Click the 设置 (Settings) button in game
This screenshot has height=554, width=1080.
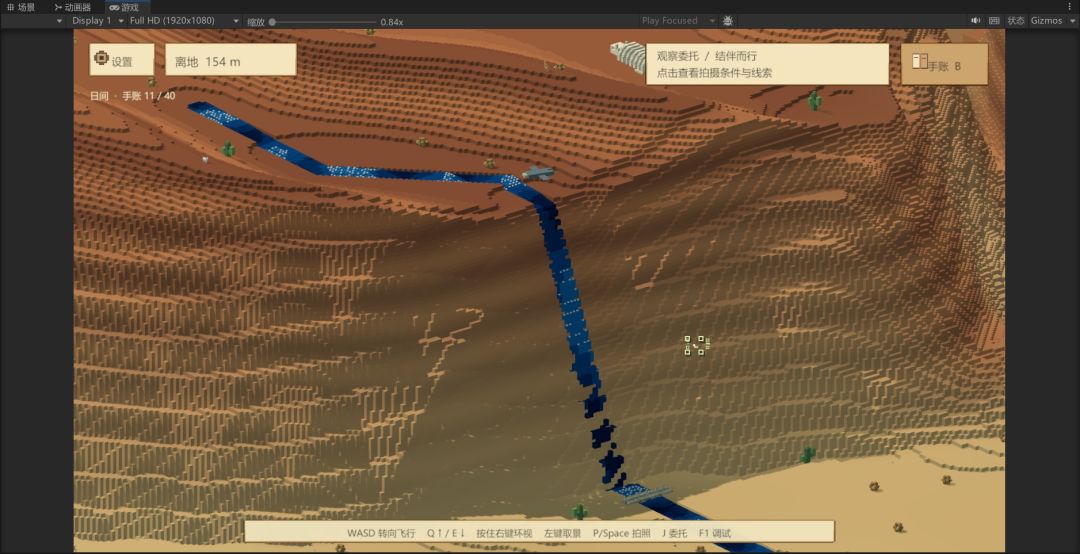click(122, 60)
